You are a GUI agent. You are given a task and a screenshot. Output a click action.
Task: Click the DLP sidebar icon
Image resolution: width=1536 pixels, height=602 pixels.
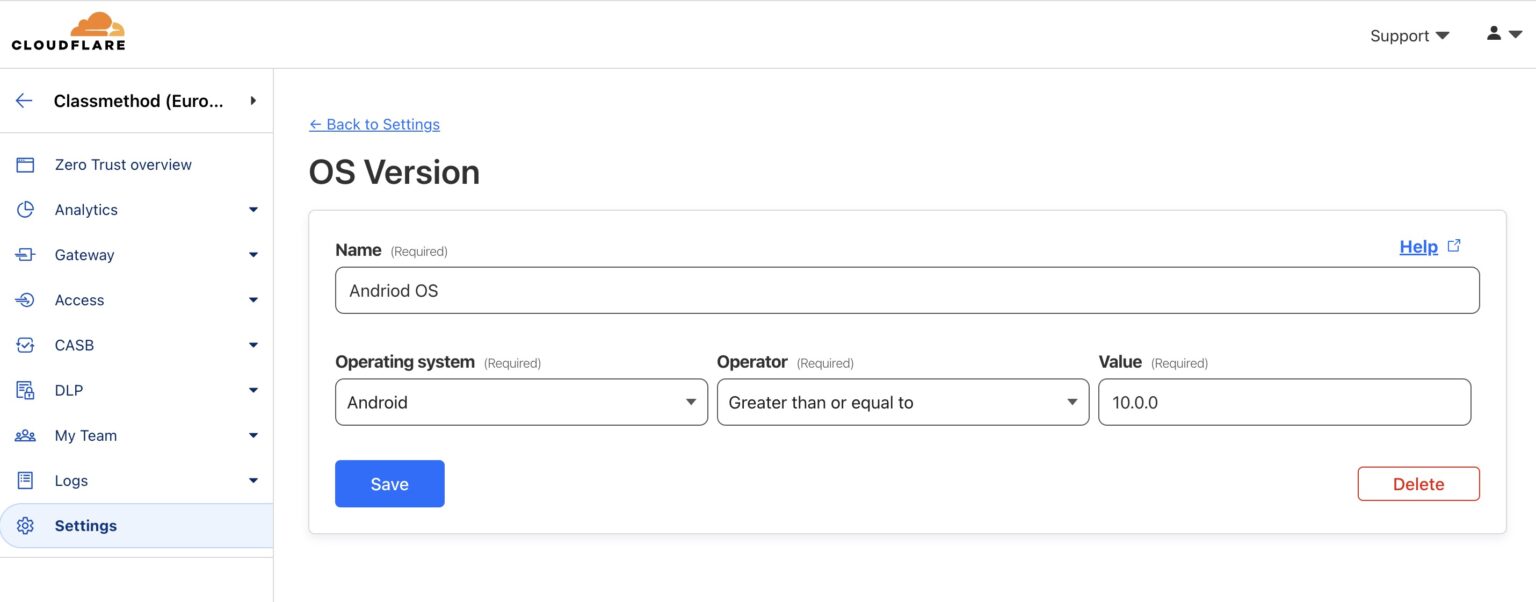pyautogui.click(x=24, y=389)
